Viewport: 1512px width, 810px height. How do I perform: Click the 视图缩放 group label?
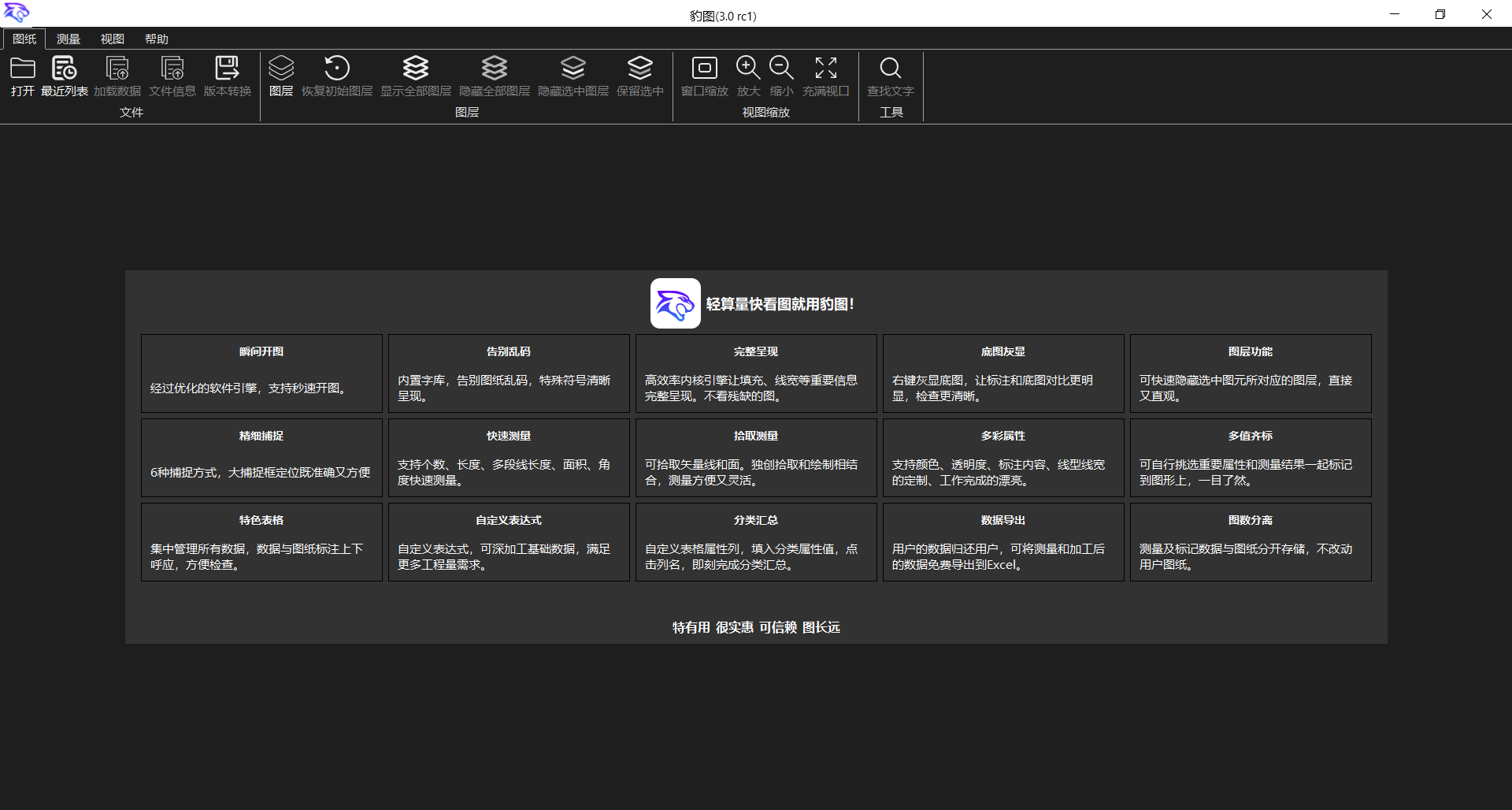(x=765, y=113)
